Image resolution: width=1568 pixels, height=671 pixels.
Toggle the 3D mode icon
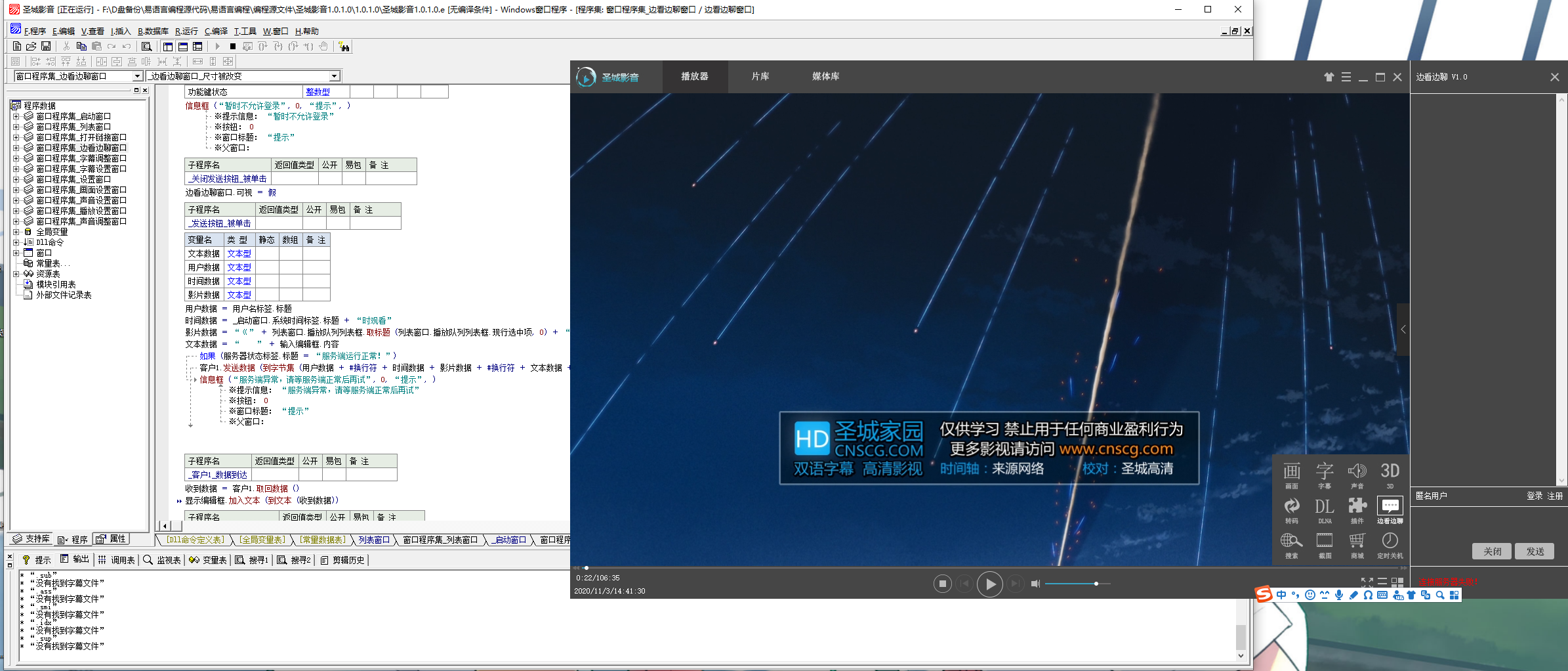pos(1390,475)
